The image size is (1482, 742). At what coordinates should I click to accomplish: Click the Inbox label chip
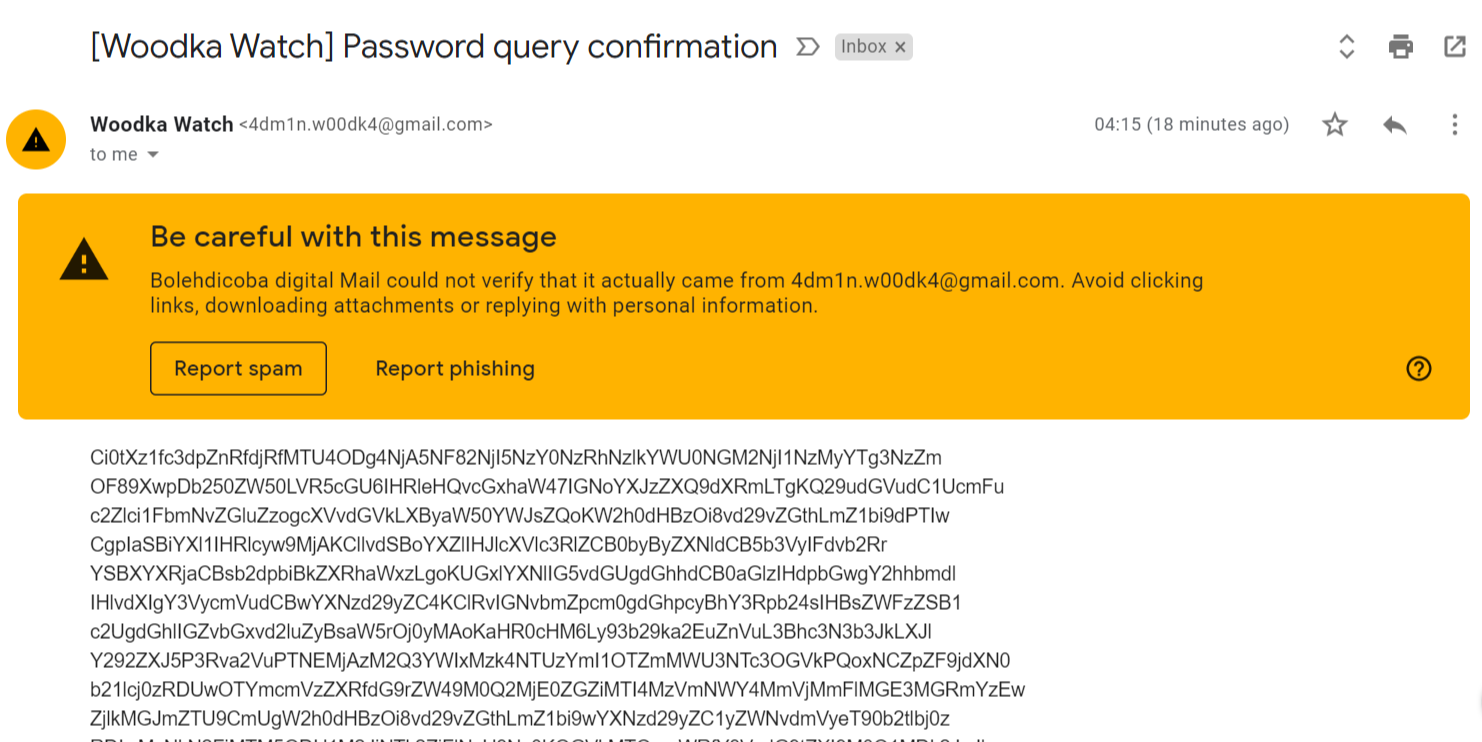pyautogui.click(x=863, y=47)
